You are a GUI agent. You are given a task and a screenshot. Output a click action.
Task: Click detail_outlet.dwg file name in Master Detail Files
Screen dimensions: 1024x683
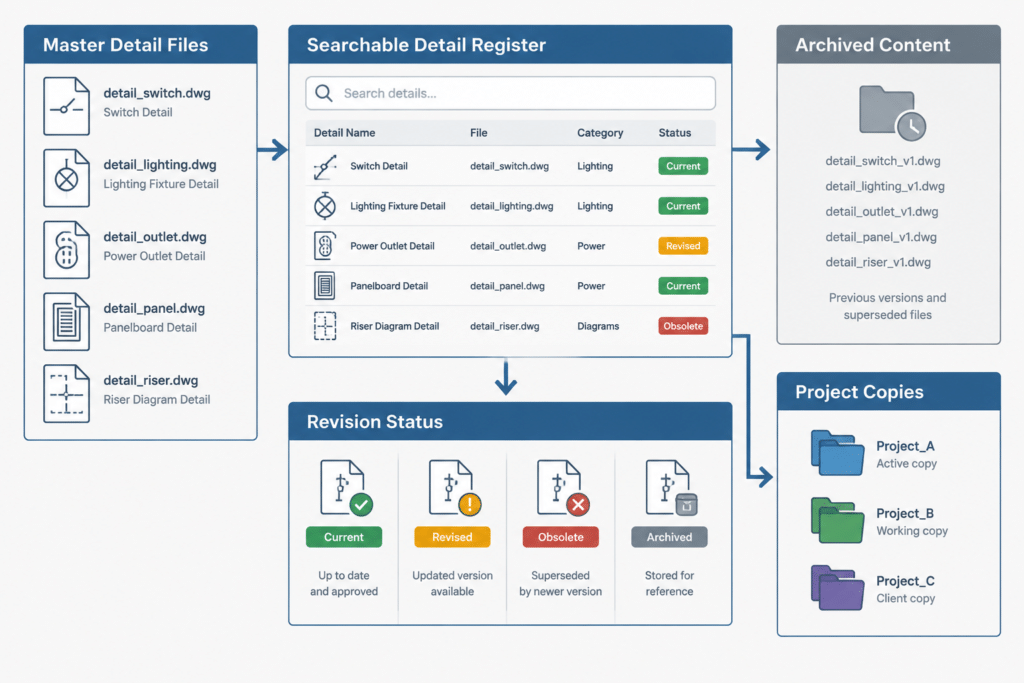(155, 236)
